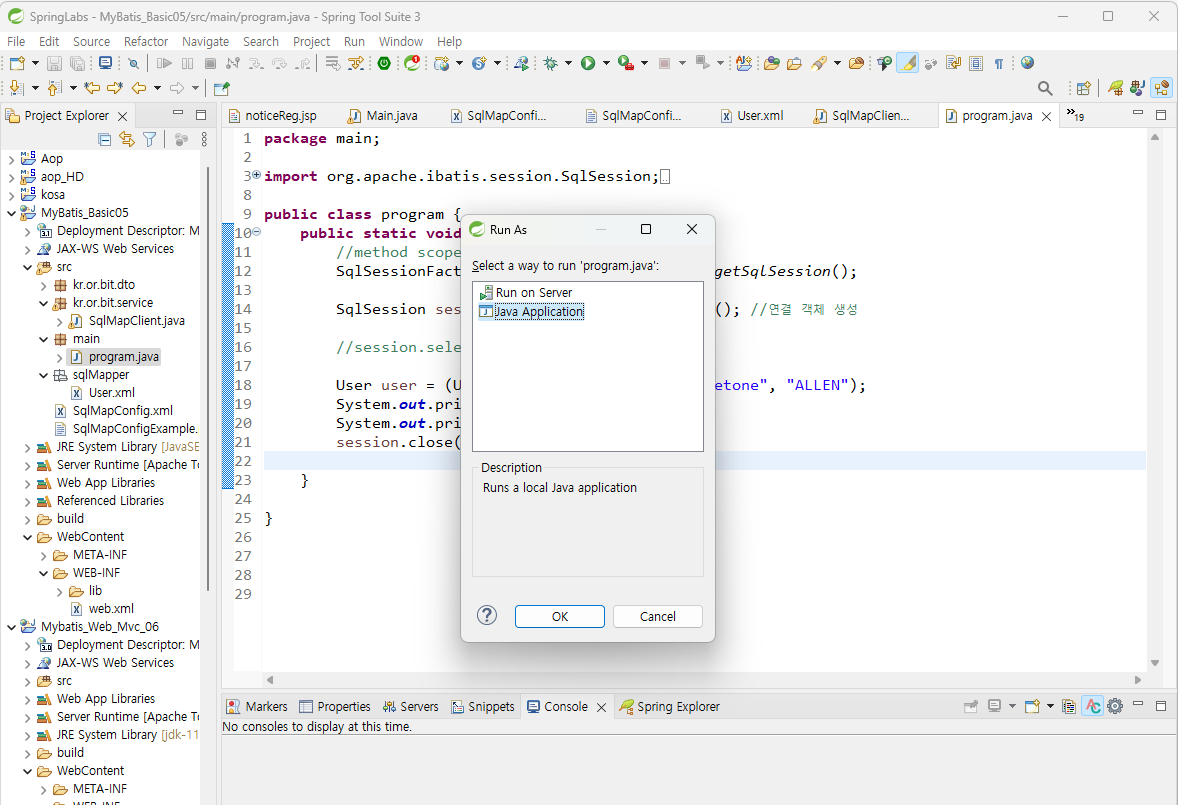1178x805 pixels.
Task: Click the Previous Annotation up-arrow icon
Action: point(54,88)
